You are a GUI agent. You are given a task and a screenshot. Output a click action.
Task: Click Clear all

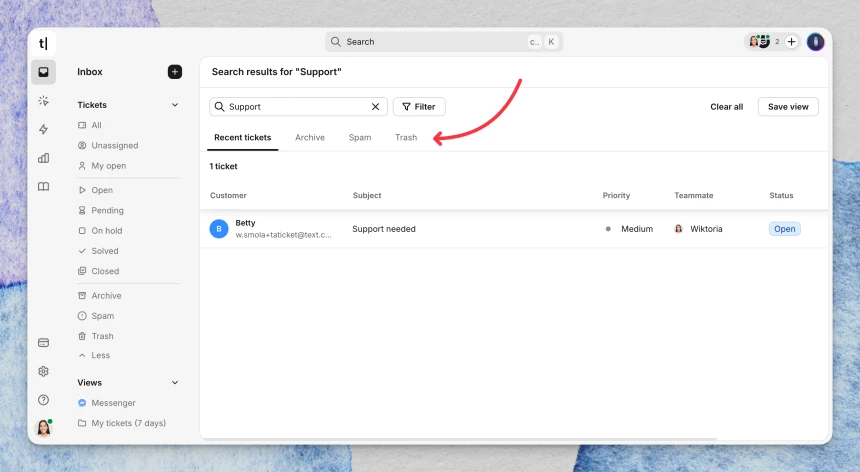727,107
